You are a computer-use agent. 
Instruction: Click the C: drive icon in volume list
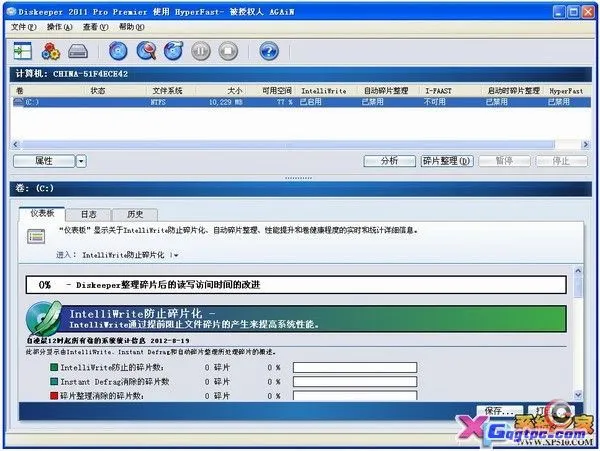18,102
